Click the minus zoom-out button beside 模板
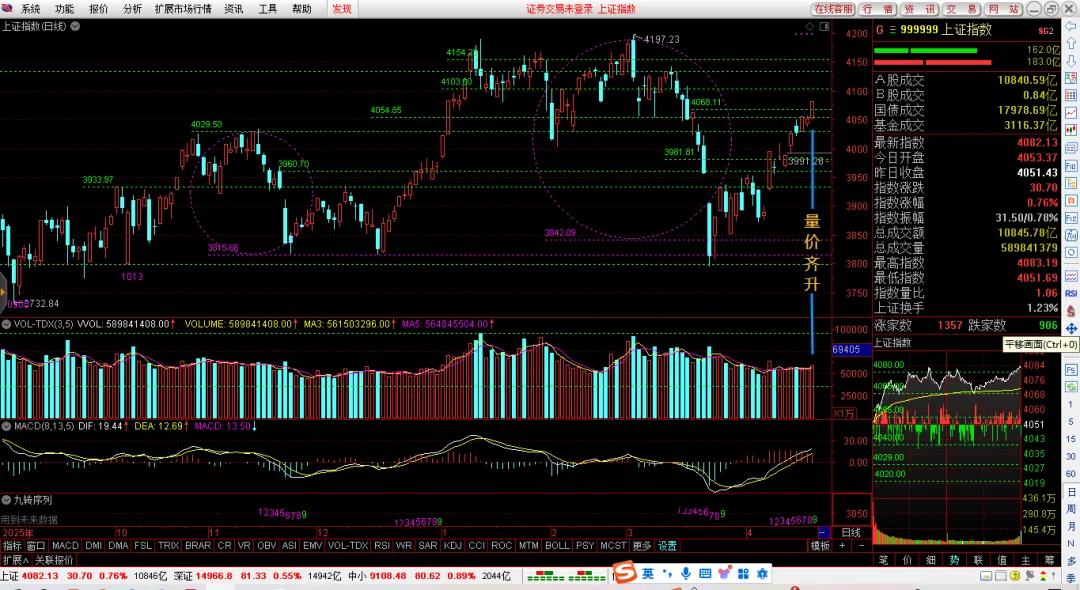Screen dimensions: 1080x590 click(x=861, y=545)
